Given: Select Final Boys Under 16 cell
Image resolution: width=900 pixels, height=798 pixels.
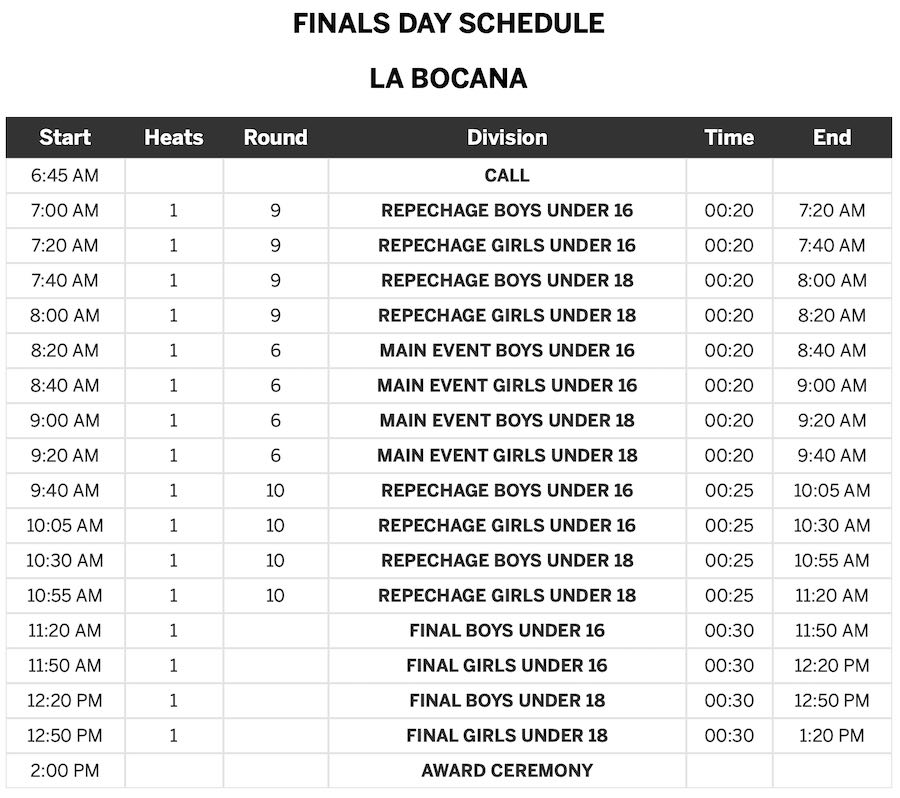Looking at the screenshot, I should [x=507, y=630].
